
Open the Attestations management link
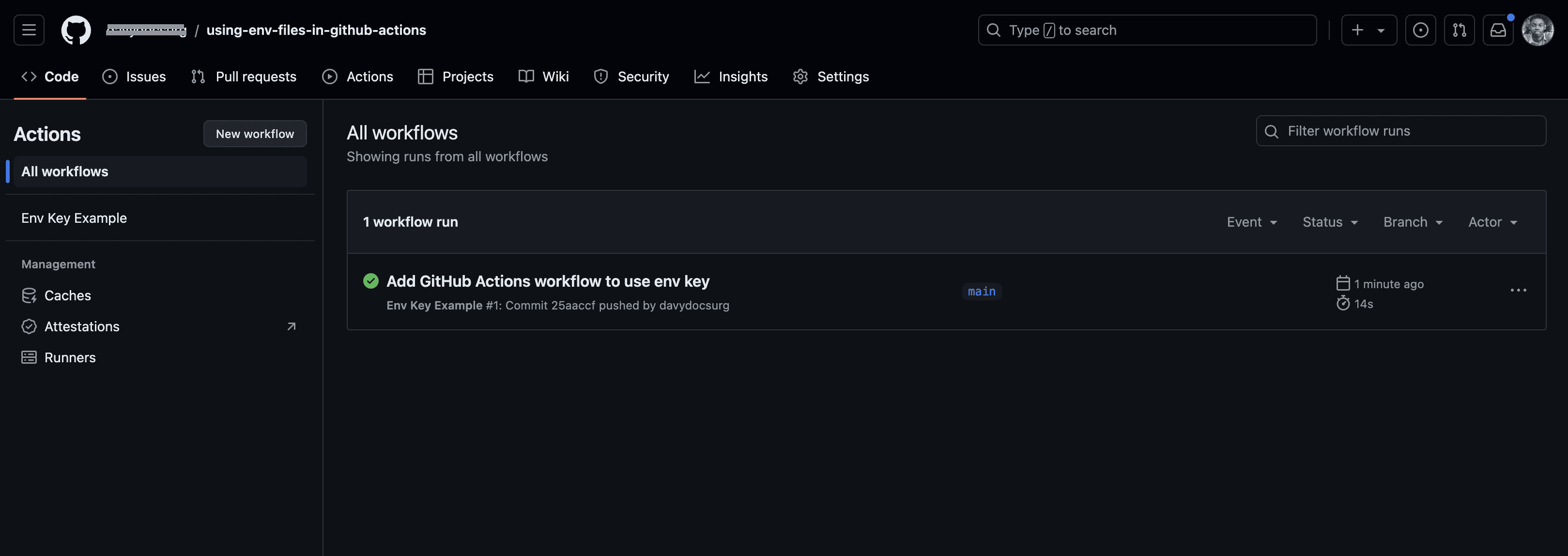pos(82,326)
